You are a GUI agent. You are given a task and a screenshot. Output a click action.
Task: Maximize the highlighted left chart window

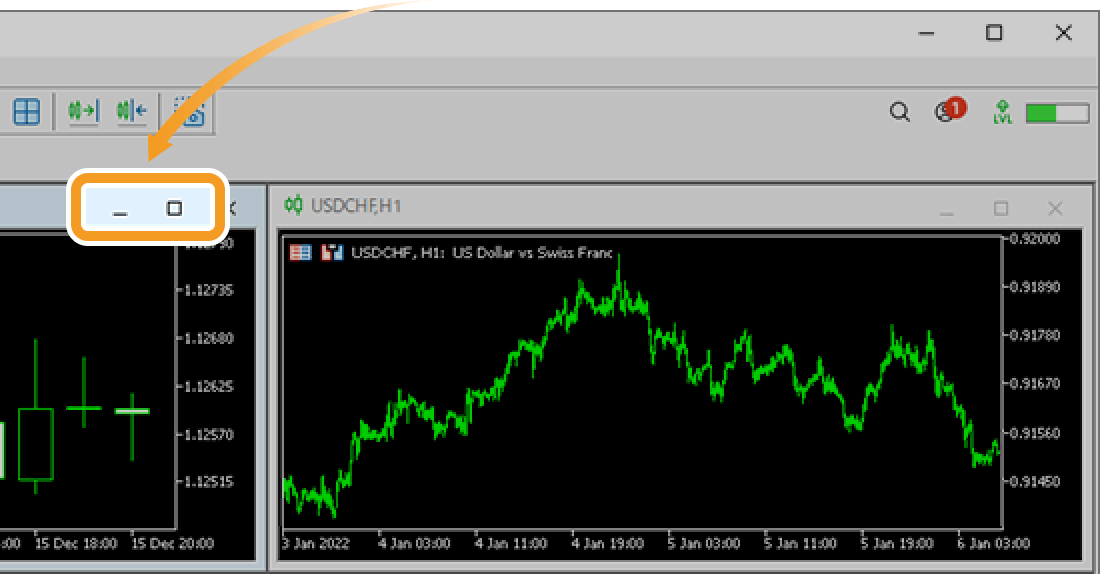(x=174, y=208)
